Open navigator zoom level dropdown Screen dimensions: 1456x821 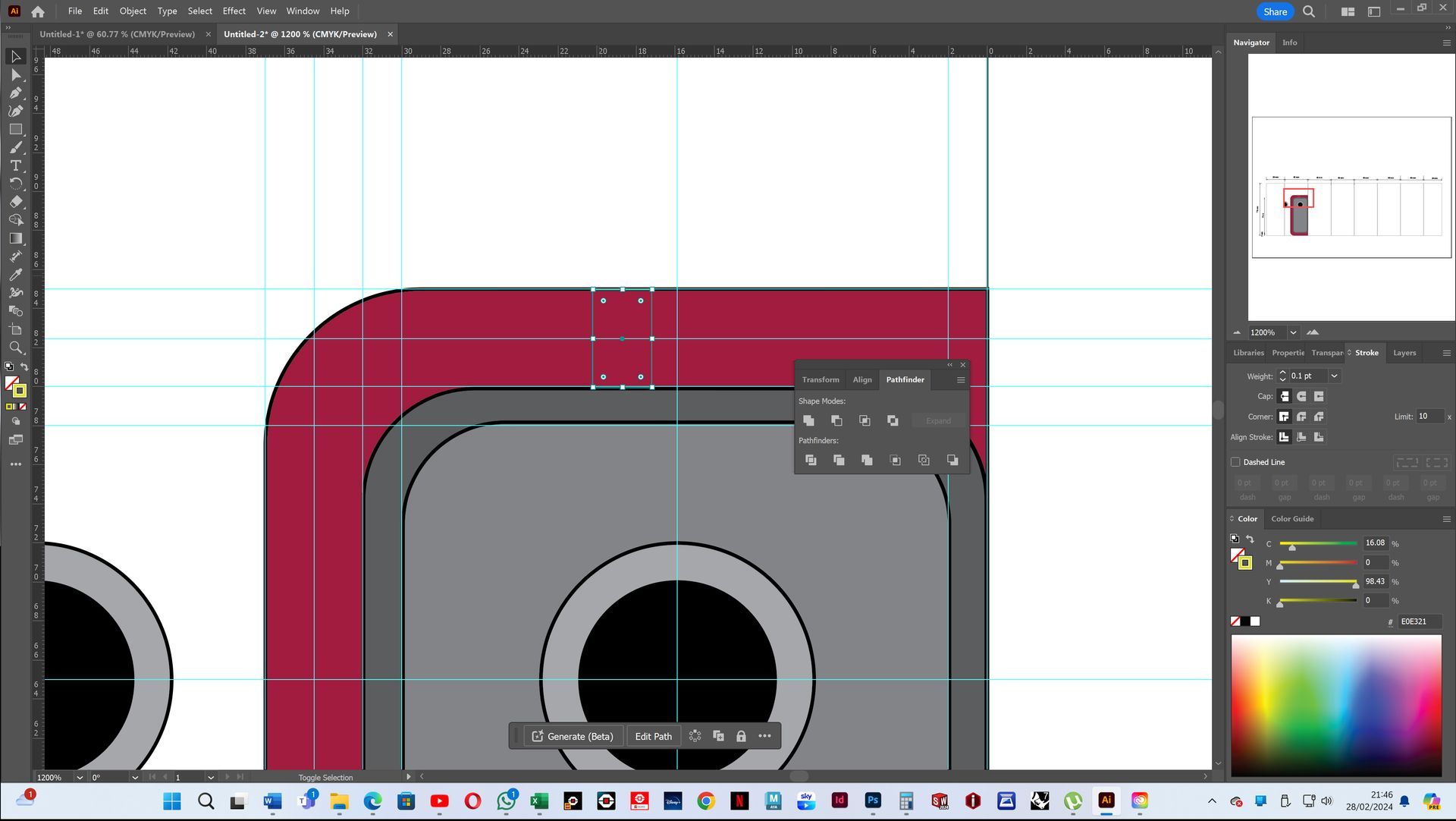[x=1293, y=332]
